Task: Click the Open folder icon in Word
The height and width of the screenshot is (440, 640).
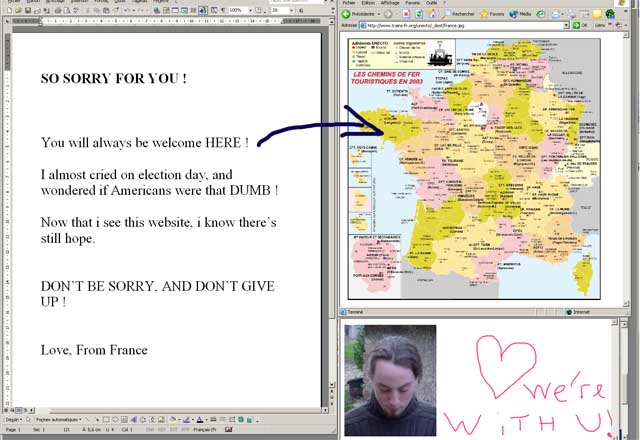Action: tap(17, 10)
